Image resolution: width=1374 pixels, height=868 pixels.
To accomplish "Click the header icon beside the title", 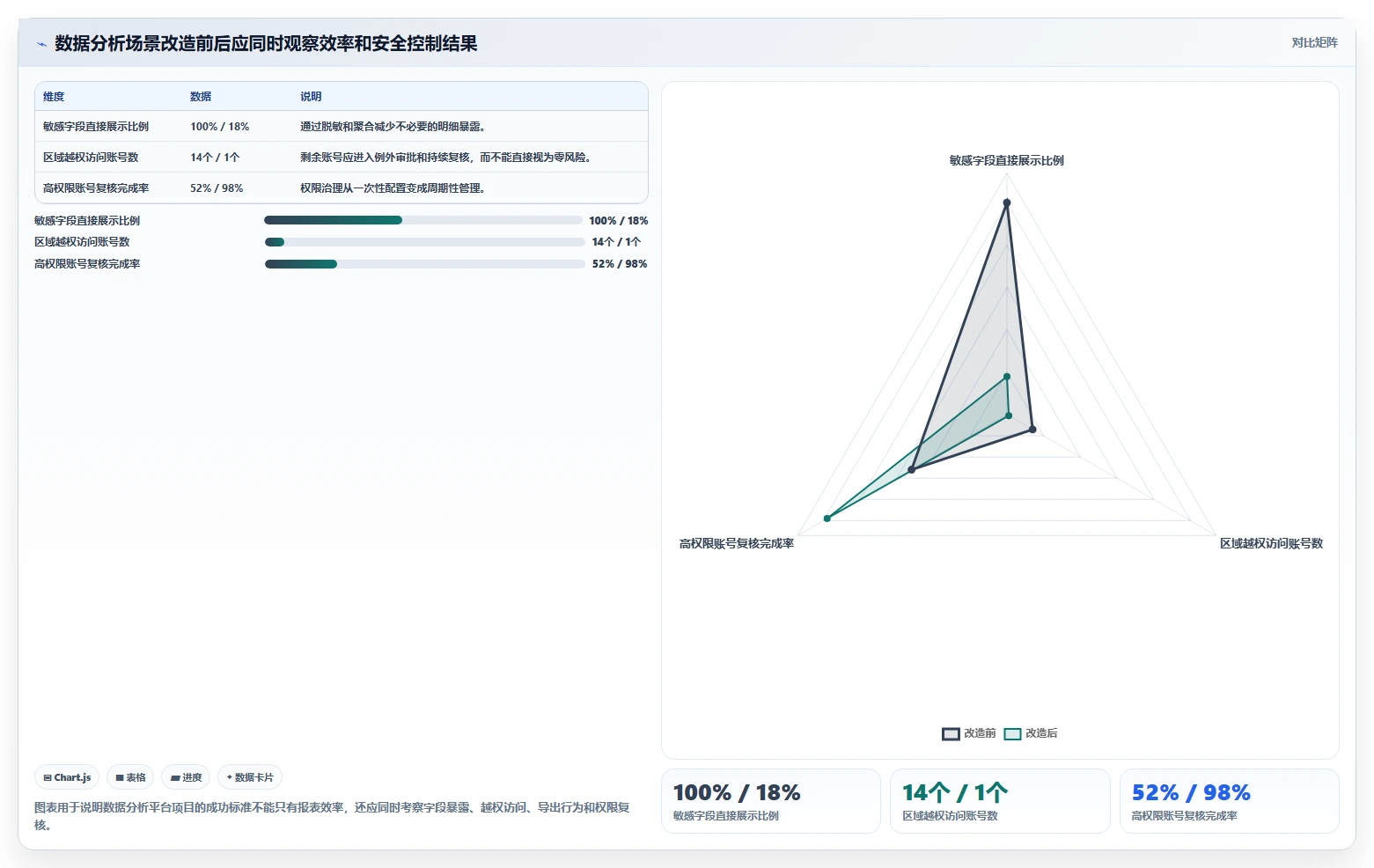I will click(41, 44).
